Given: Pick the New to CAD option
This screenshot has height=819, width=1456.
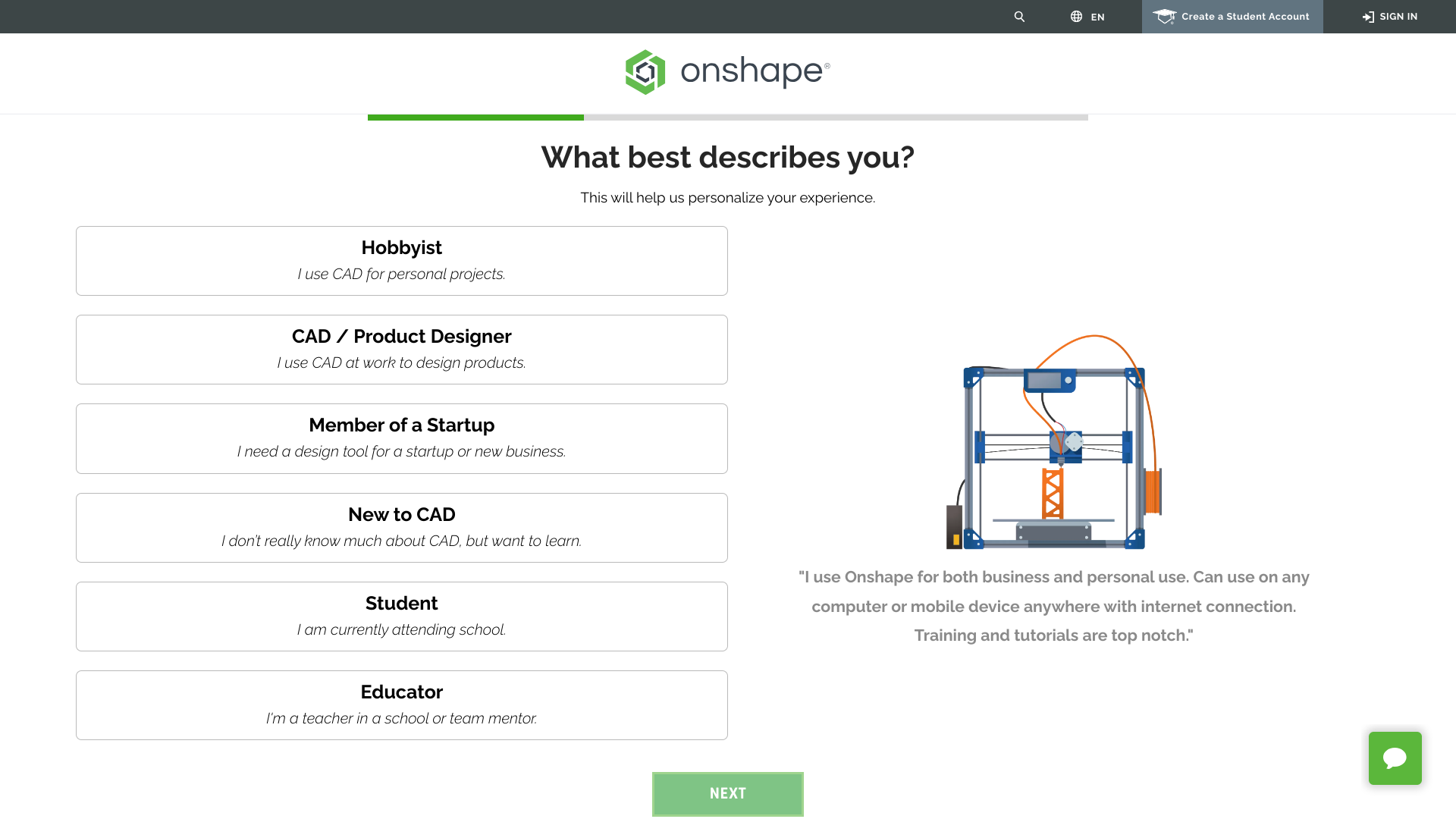Looking at the screenshot, I should [401, 527].
